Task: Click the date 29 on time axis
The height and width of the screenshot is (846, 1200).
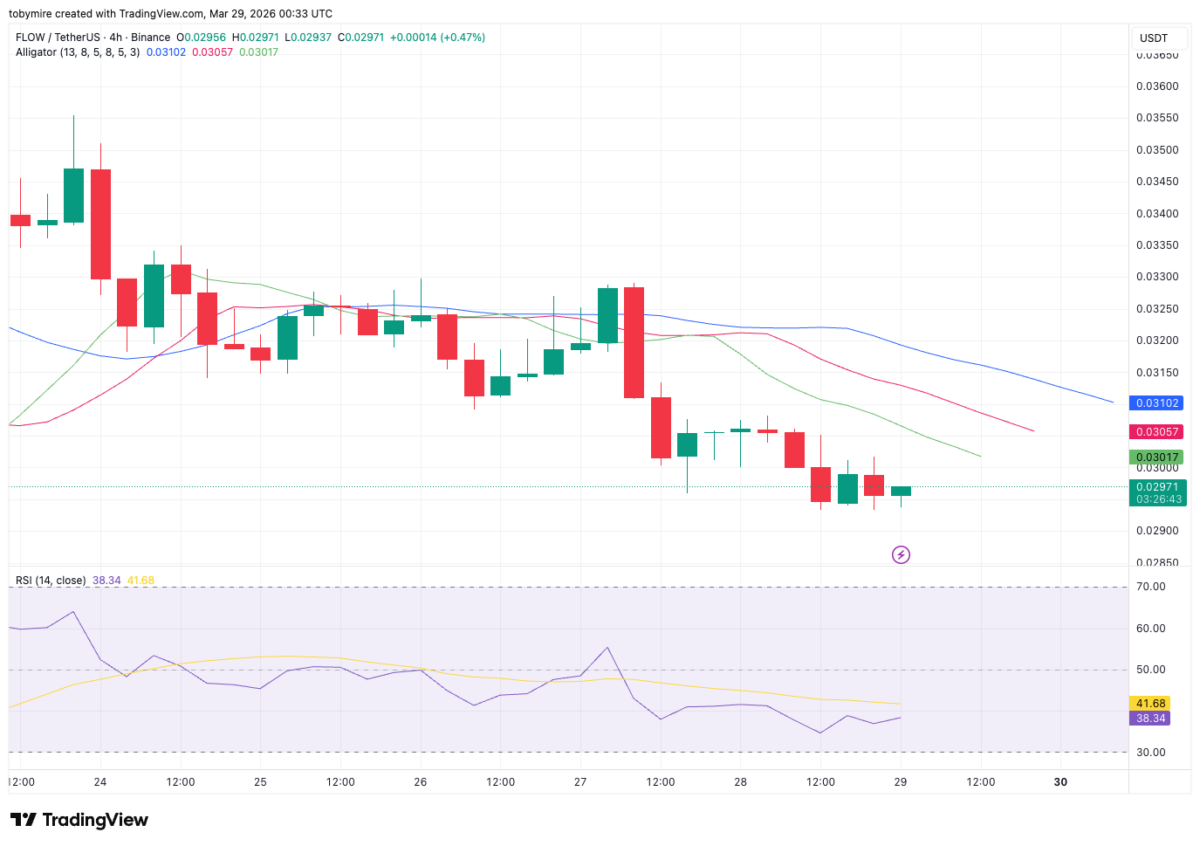Action: 900,782
